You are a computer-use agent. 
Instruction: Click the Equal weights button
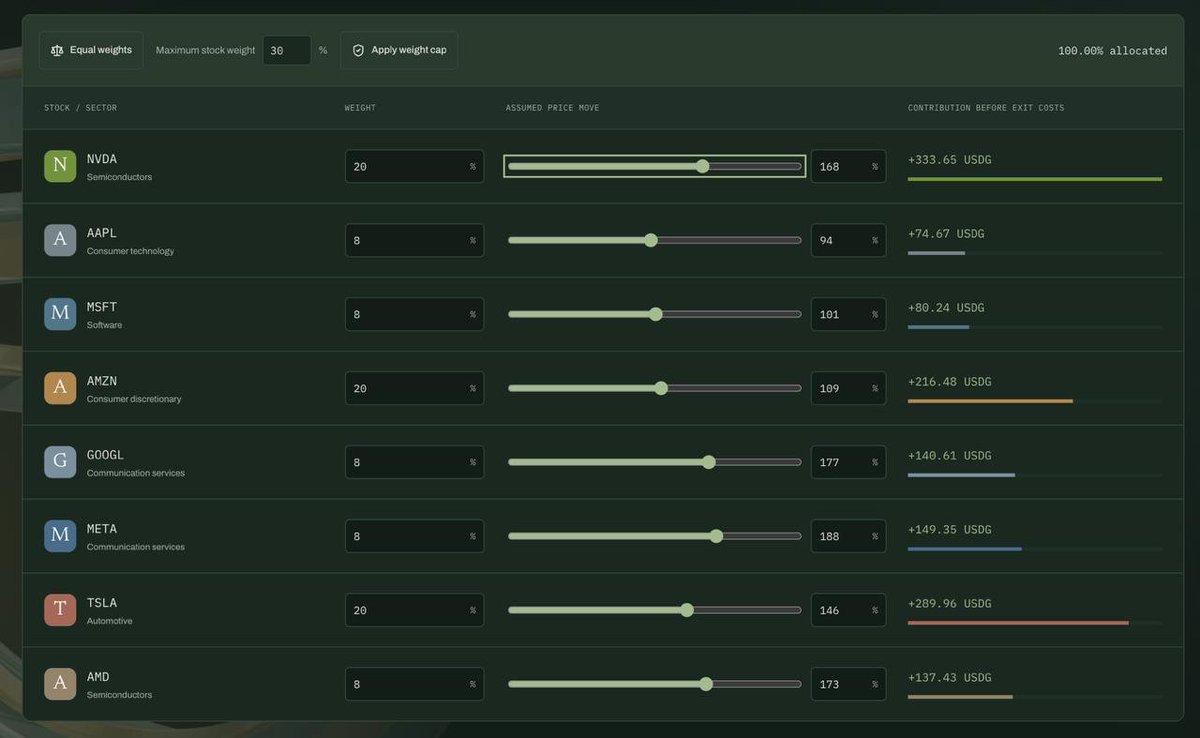click(91, 50)
